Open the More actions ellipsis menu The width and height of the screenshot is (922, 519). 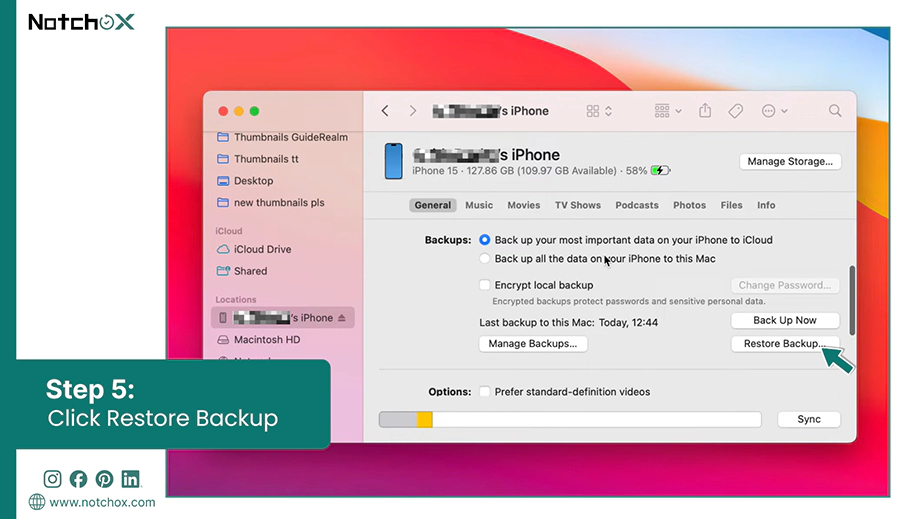[774, 111]
